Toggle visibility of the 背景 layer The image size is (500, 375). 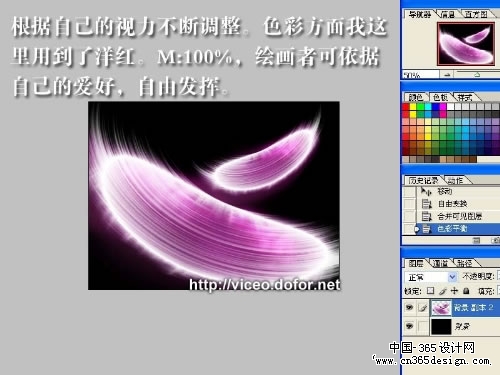409,326
